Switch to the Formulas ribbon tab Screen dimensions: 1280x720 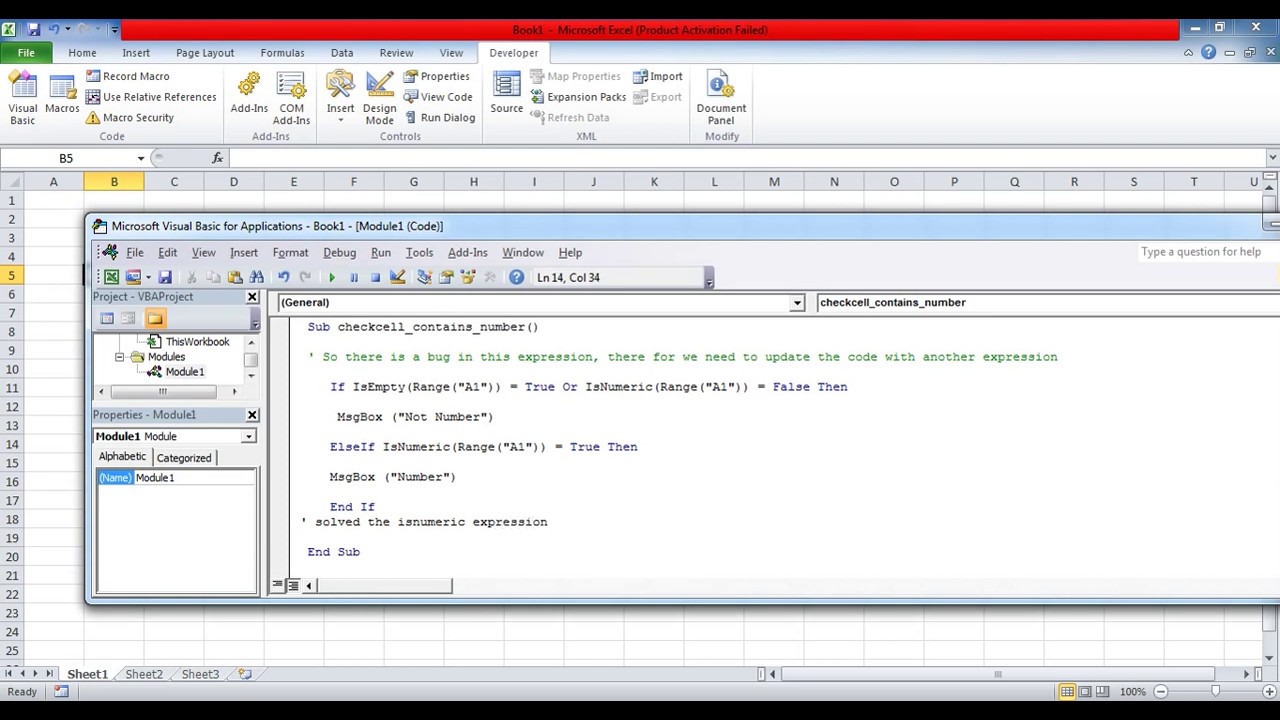point(282,53)
